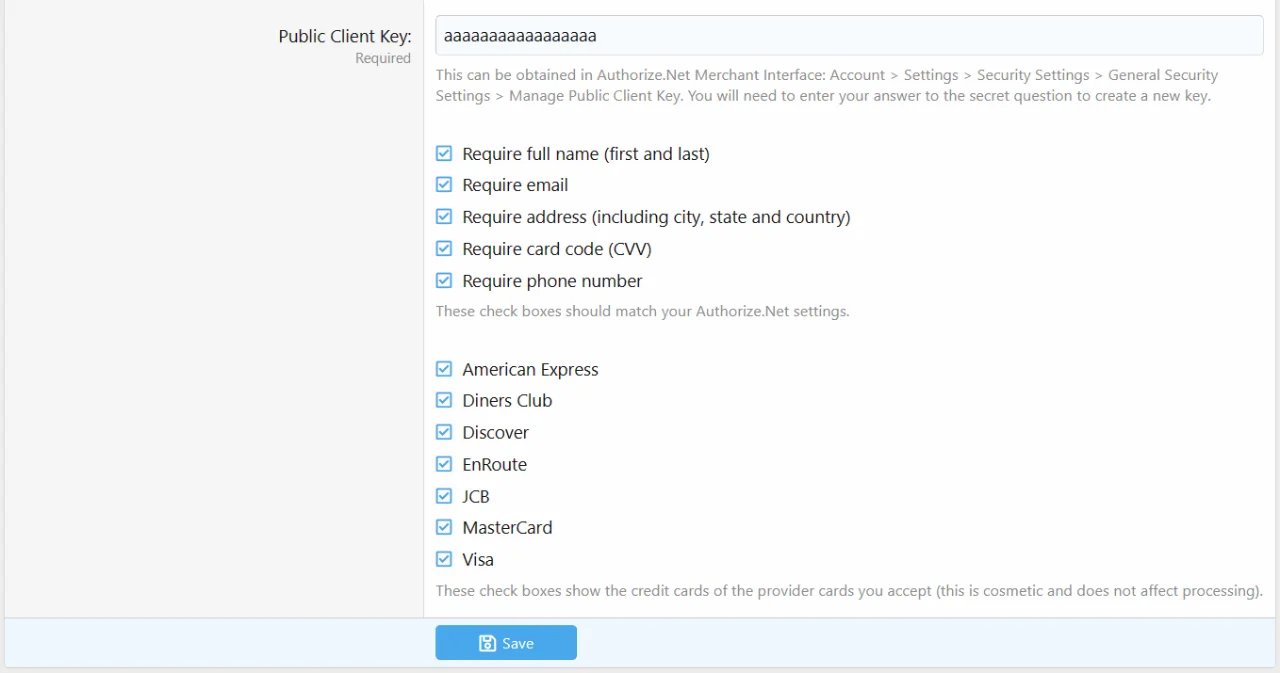The height and width of the screenshot is (673, 1280).
Task: Uncheck the MasterCard checkbox
Action: (x=444, y=527)
